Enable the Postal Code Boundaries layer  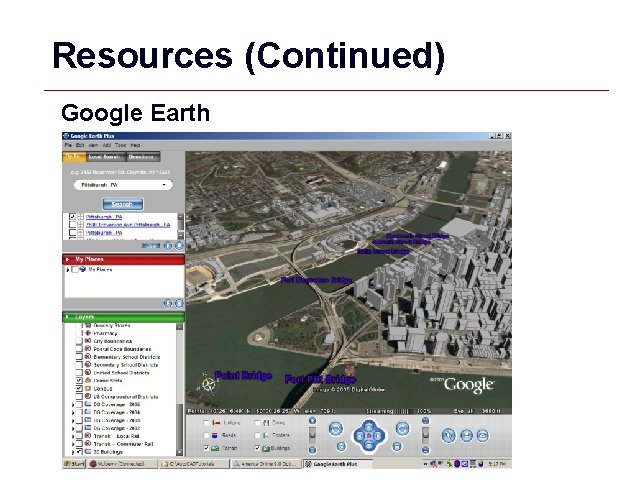point(79,349)
